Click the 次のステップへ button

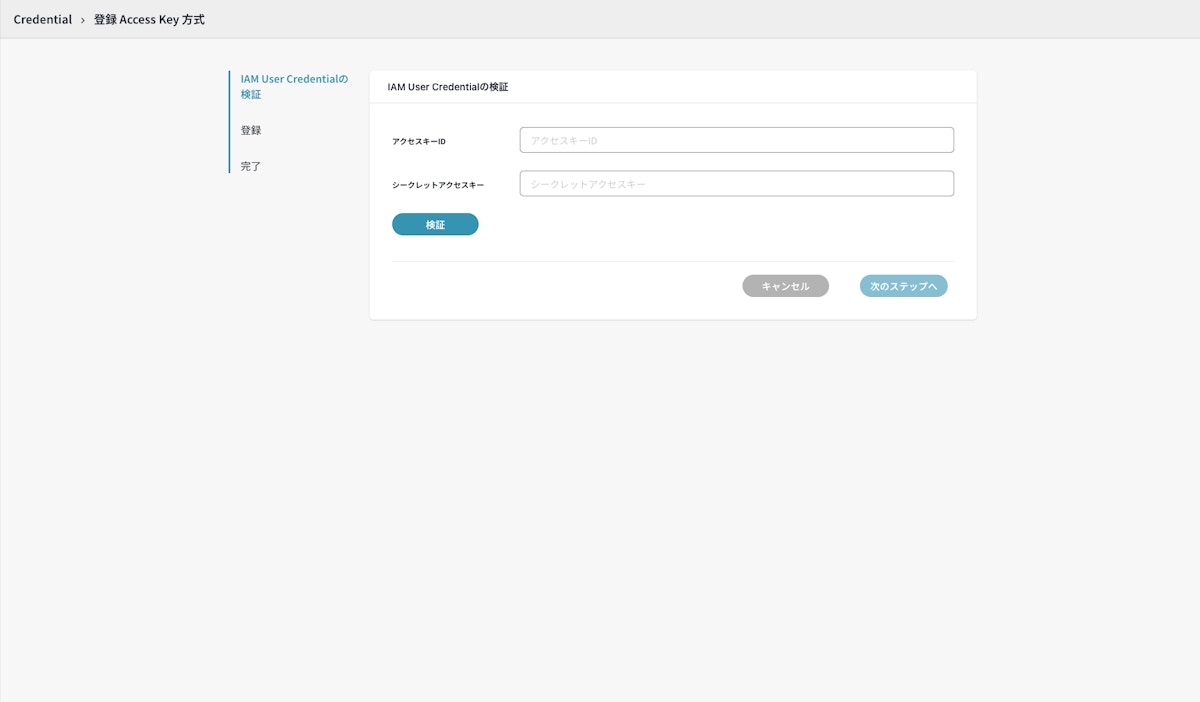click(x=904, y=286)
